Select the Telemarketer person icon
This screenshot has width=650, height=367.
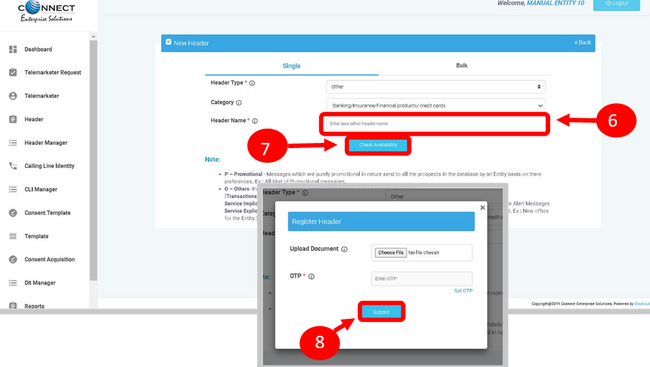coord(13,96)
